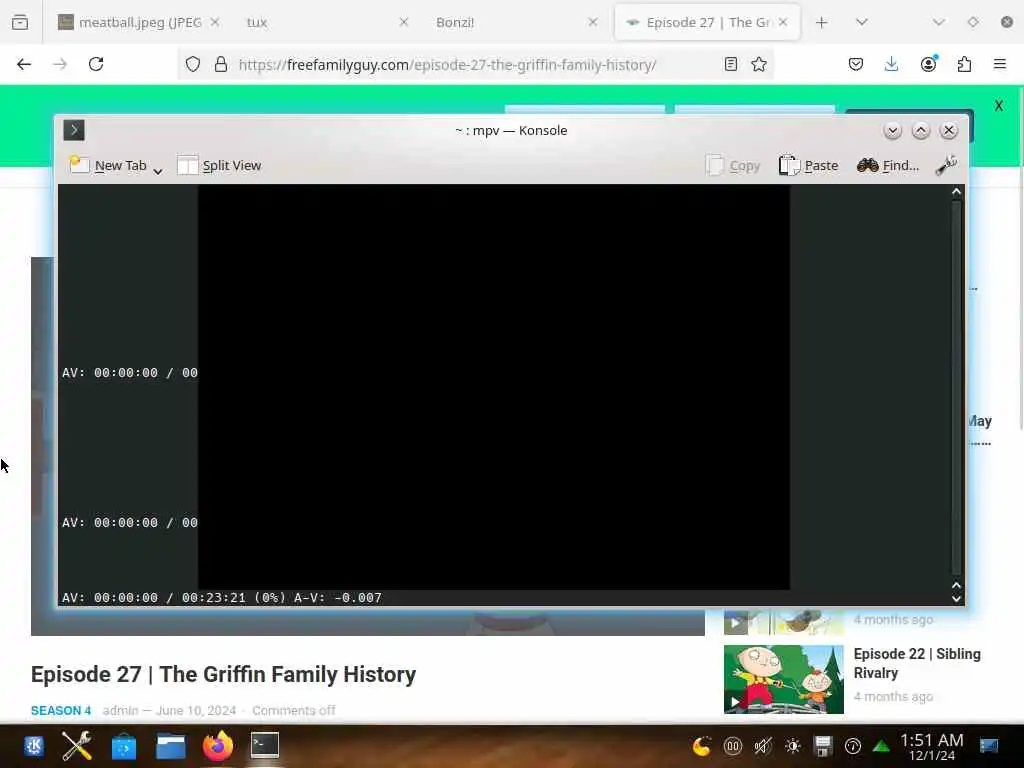Click Konsole scrollbar up arrow
The height and width of the screenshot is (768, 1024).
coord(956,191)
